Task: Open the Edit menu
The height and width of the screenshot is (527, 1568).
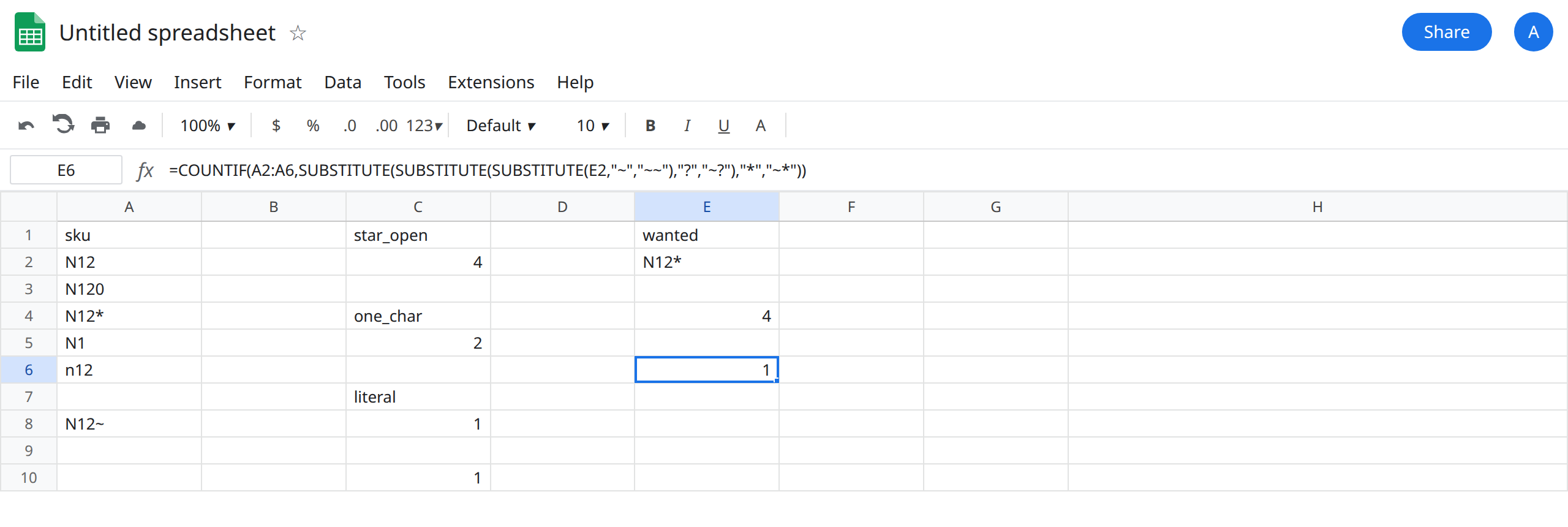Action: pyautogui.click(x=77, y=82)
